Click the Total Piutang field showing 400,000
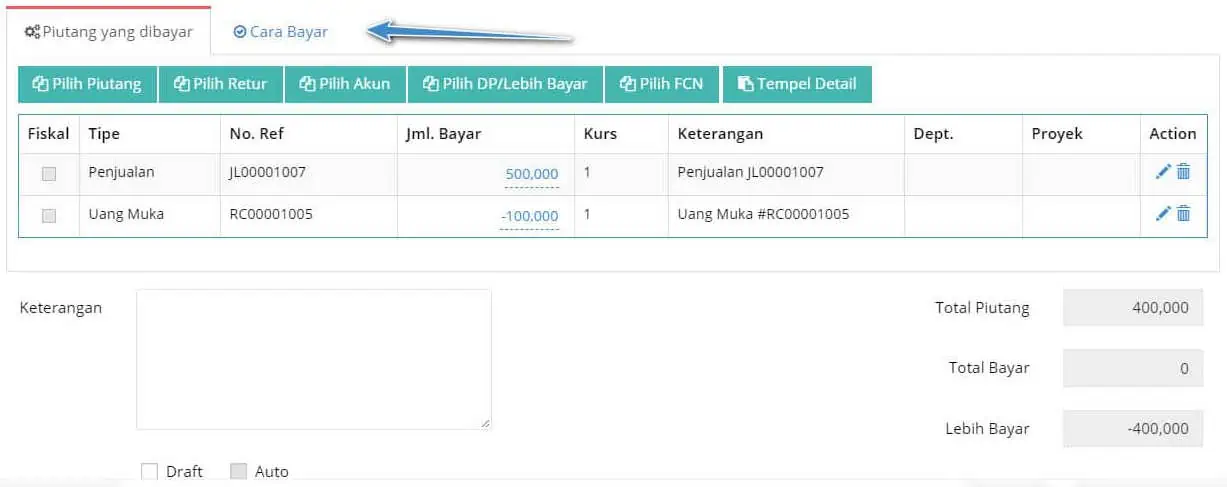Viewport: 1227px width, 487px height. click(x=1135, y=308)
